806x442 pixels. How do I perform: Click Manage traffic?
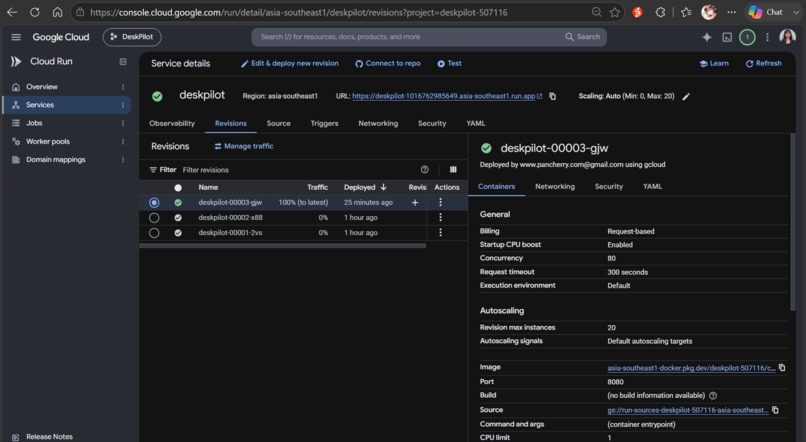coord(244,146)
